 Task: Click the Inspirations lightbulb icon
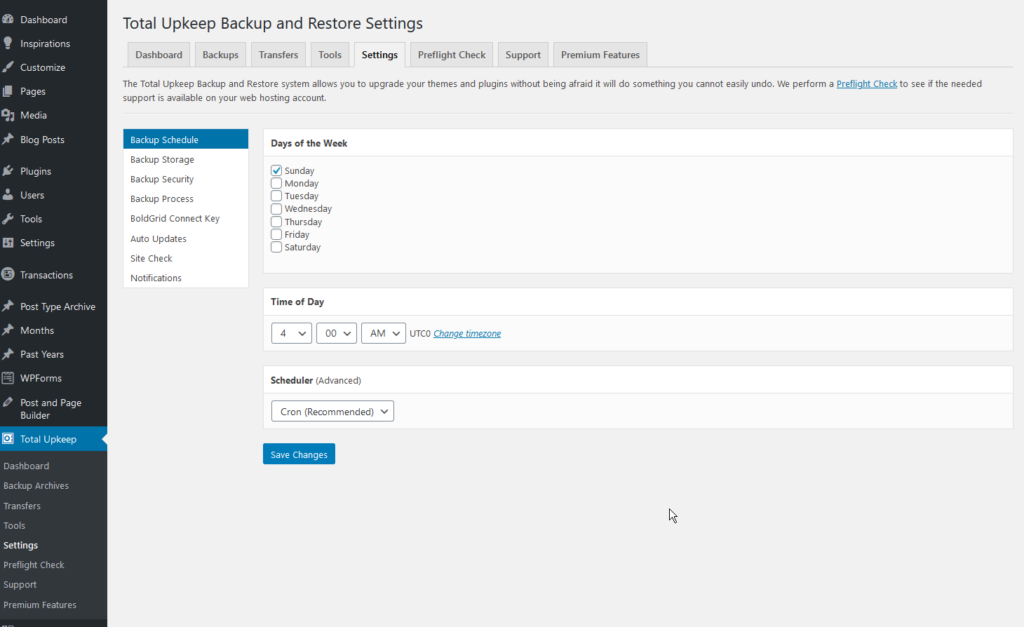coord(9,44)
